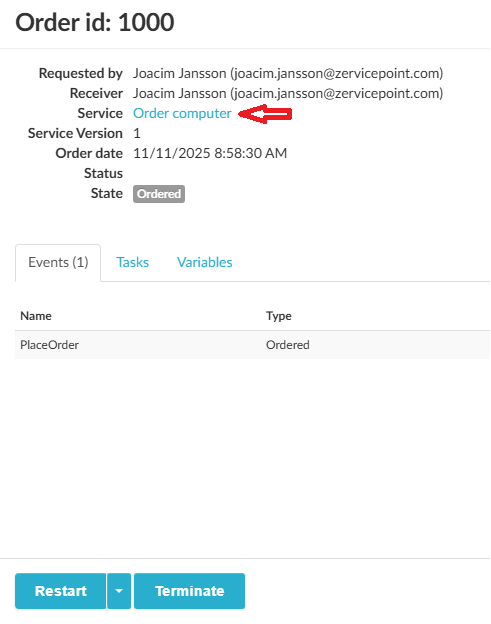
Task: Click the Order date label
Action: tap(89, 153)
